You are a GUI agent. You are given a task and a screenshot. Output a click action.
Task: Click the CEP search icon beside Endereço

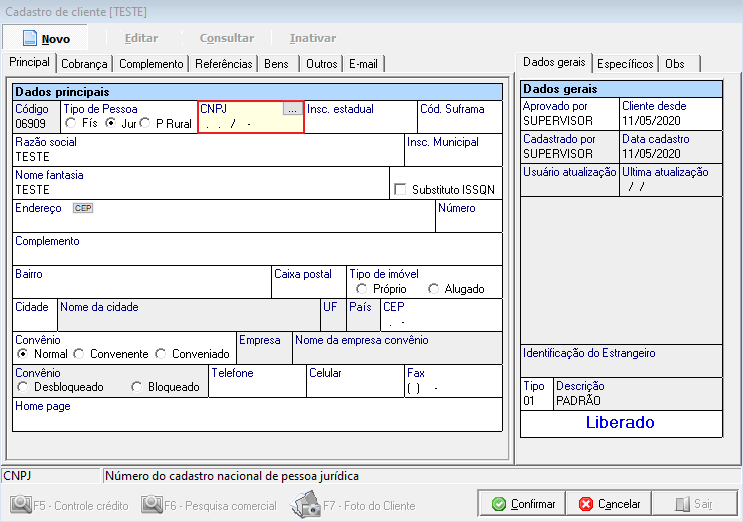(x=82, y=208)
